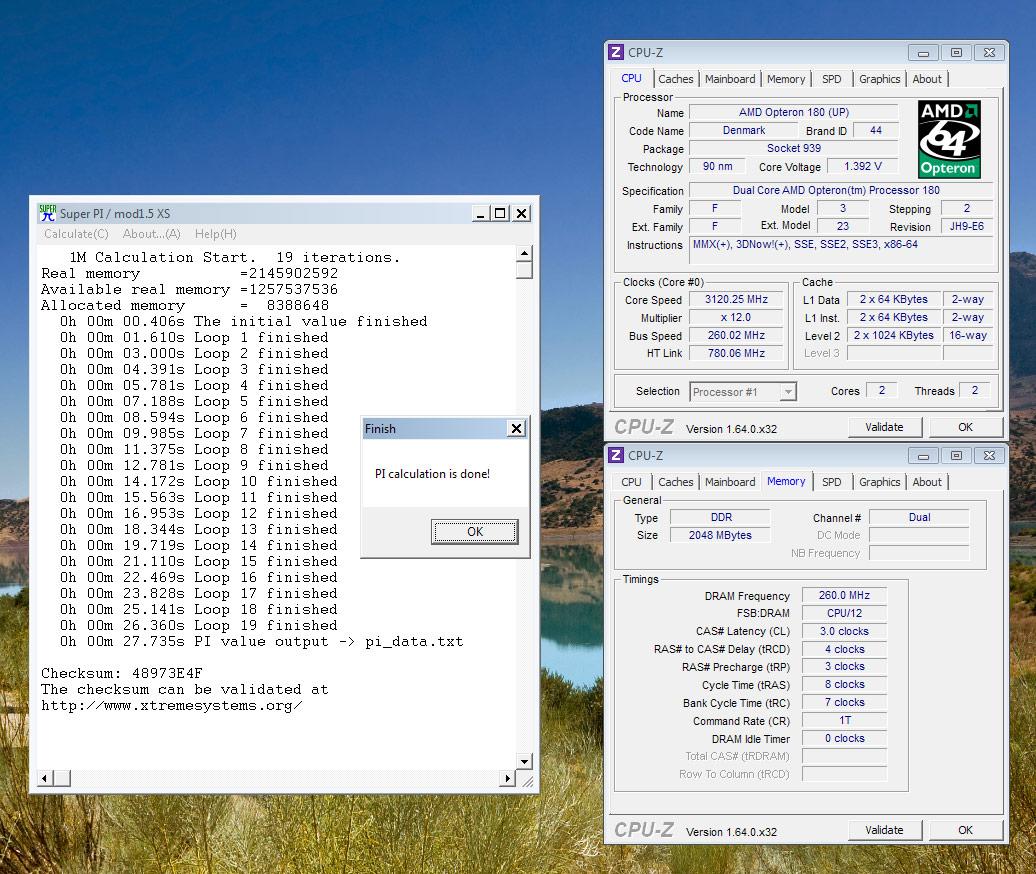This screenshot has width=1036, height=874.
Task: Switch to Memory tab in top CPU-Z window
Action: coord(786,79)
